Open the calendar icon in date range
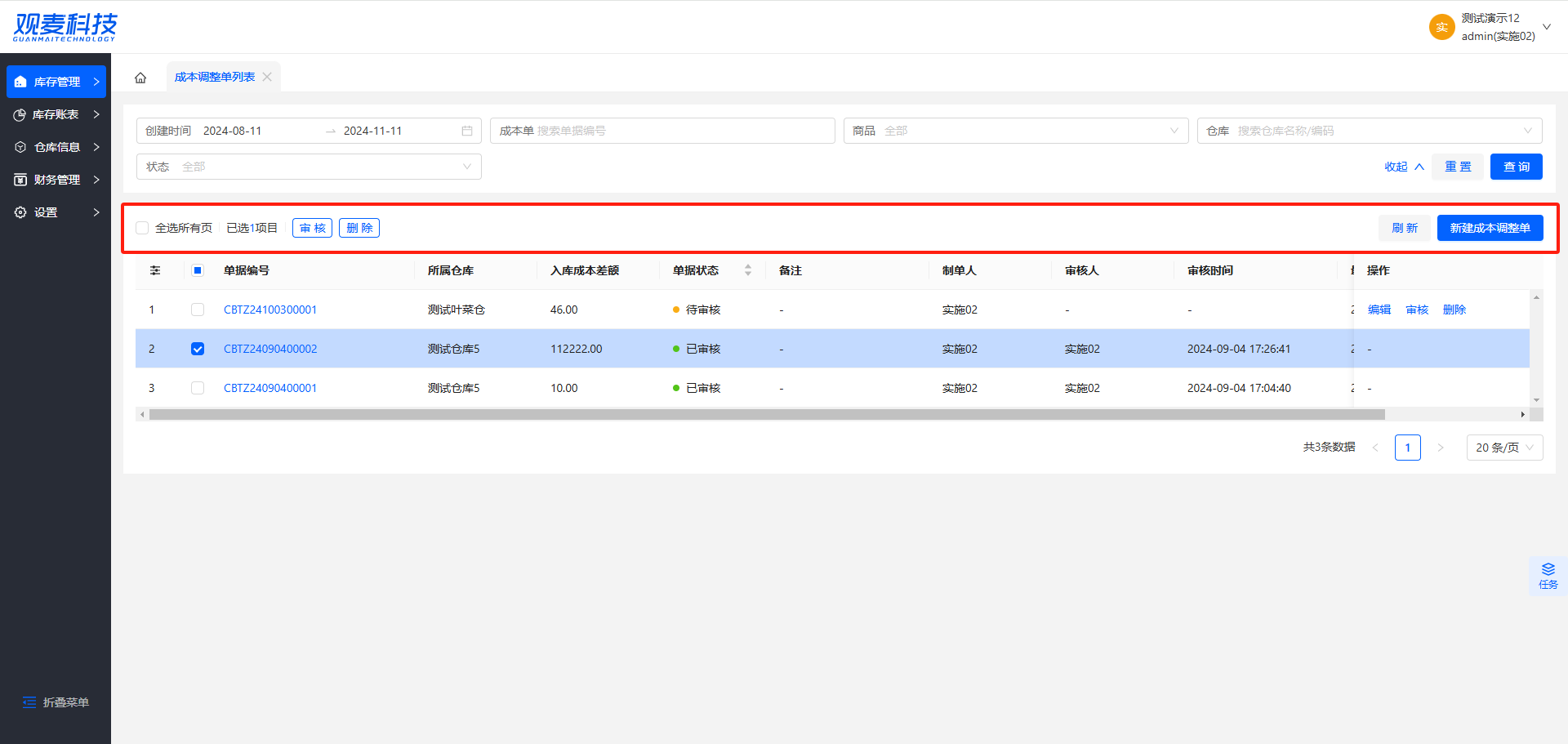Viewport: 1568px width, 744px height. point(467,131)
